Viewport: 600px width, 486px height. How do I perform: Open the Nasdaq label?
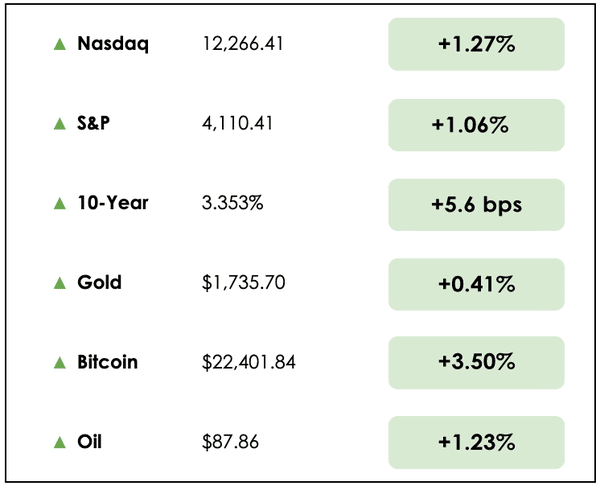[x=113, y=45]
